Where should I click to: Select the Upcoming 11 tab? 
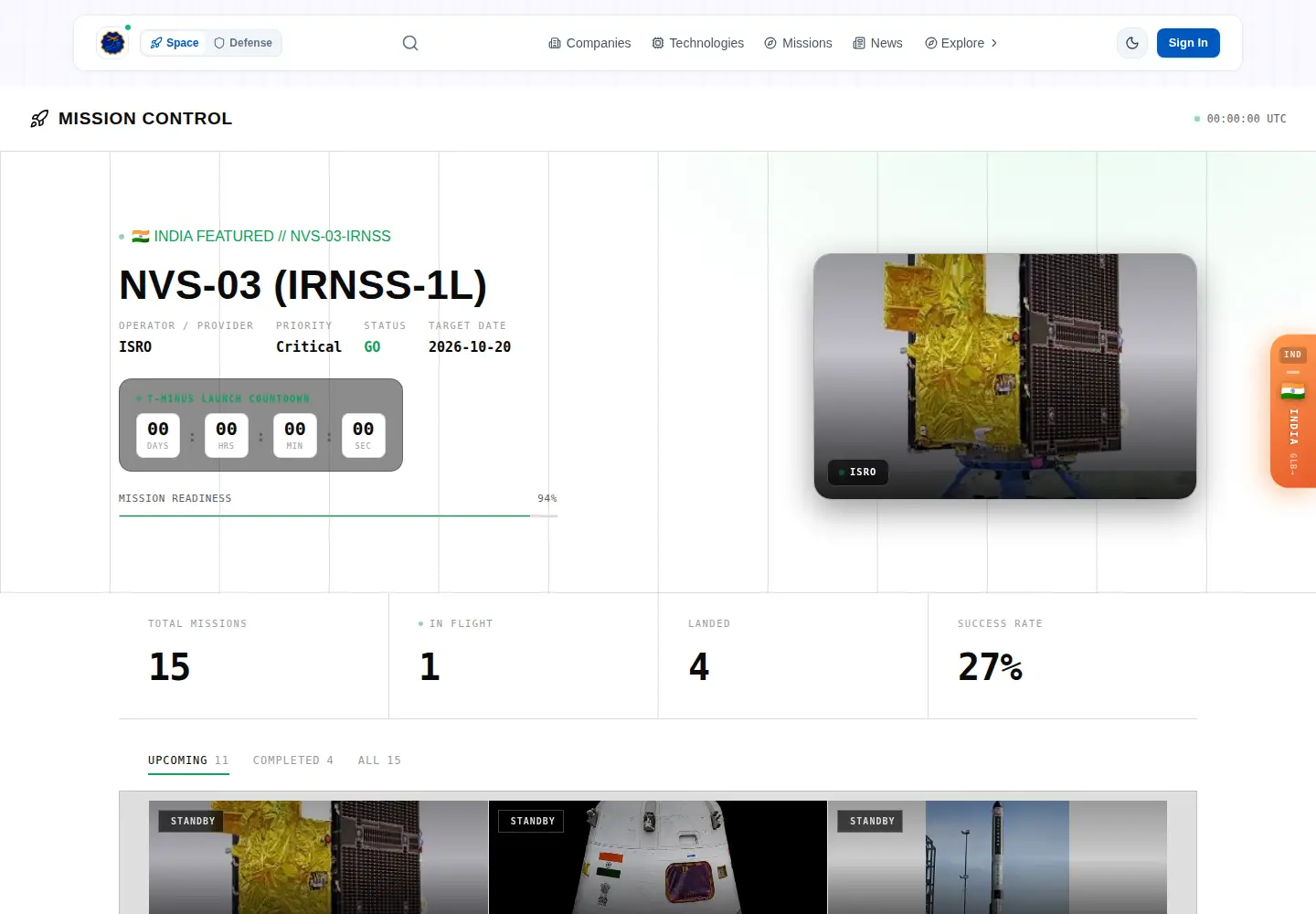click(188, 760)
